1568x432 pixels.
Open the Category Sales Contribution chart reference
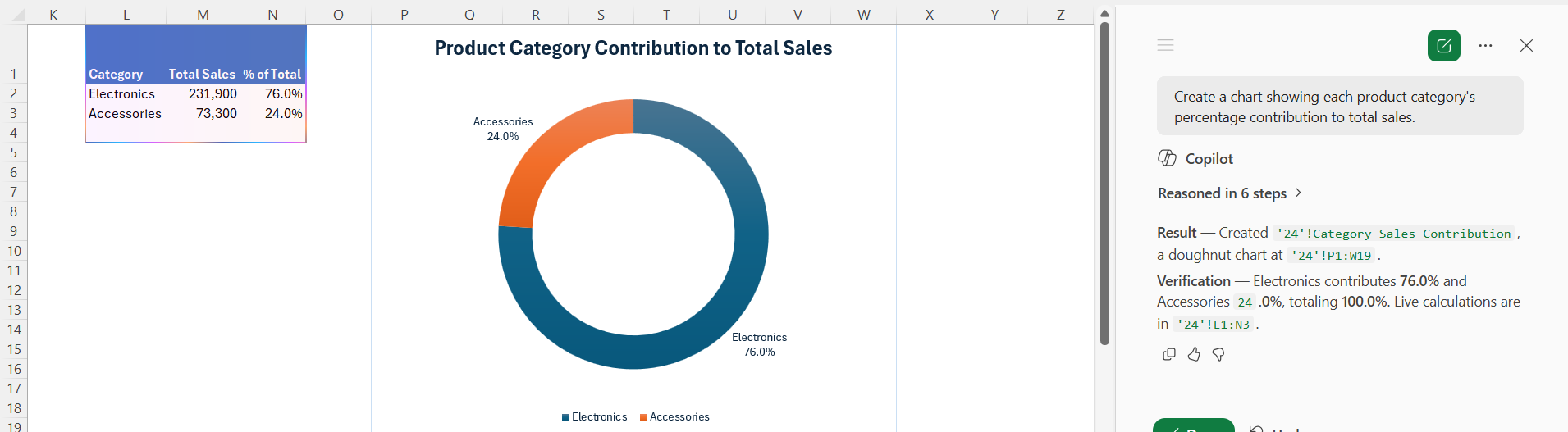pyautogui.click(x=1394, y=234)
